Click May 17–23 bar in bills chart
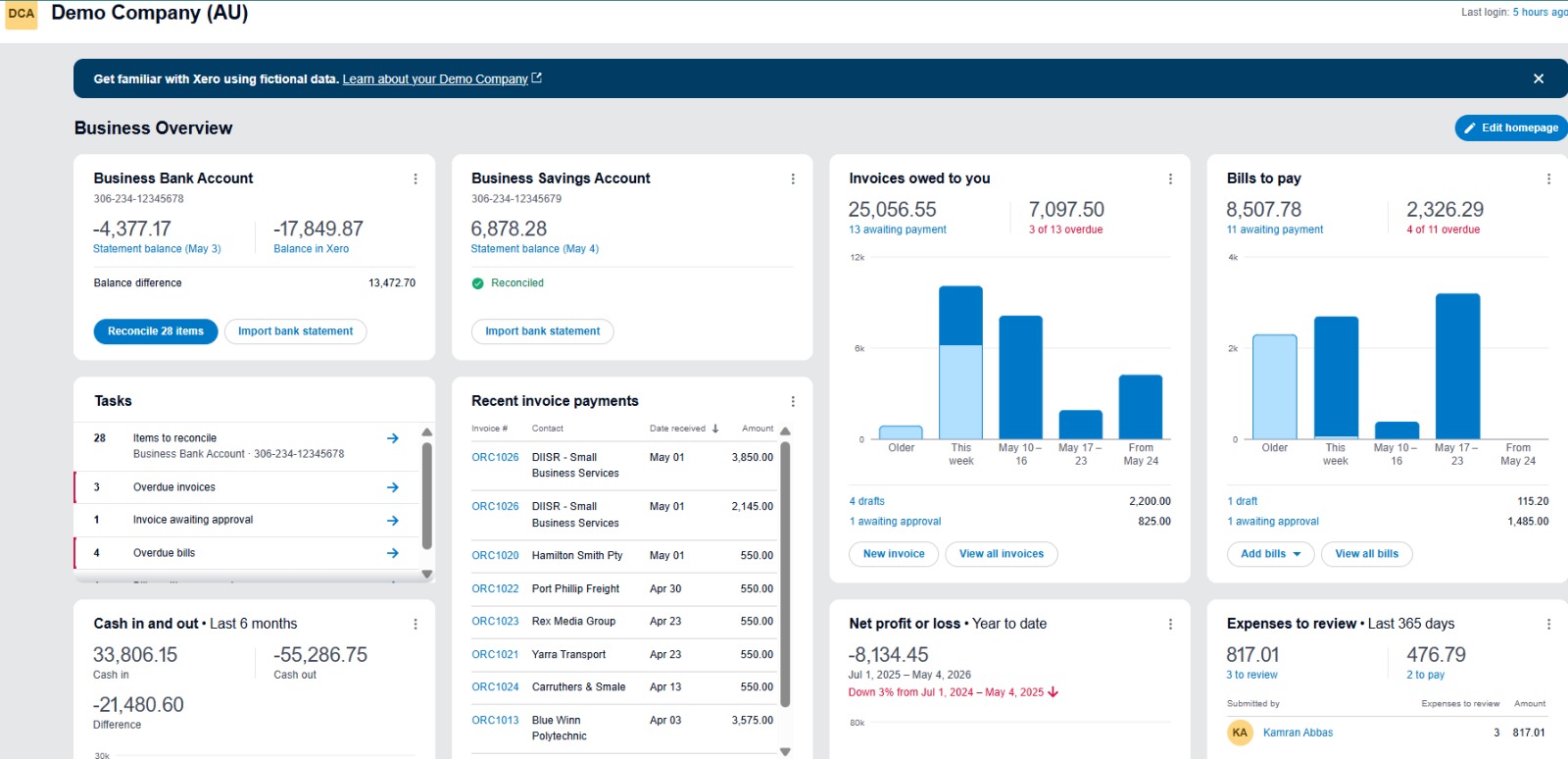Image resolution: width=1568 pixels, height=759 pixels. (x=1457, y=366)
